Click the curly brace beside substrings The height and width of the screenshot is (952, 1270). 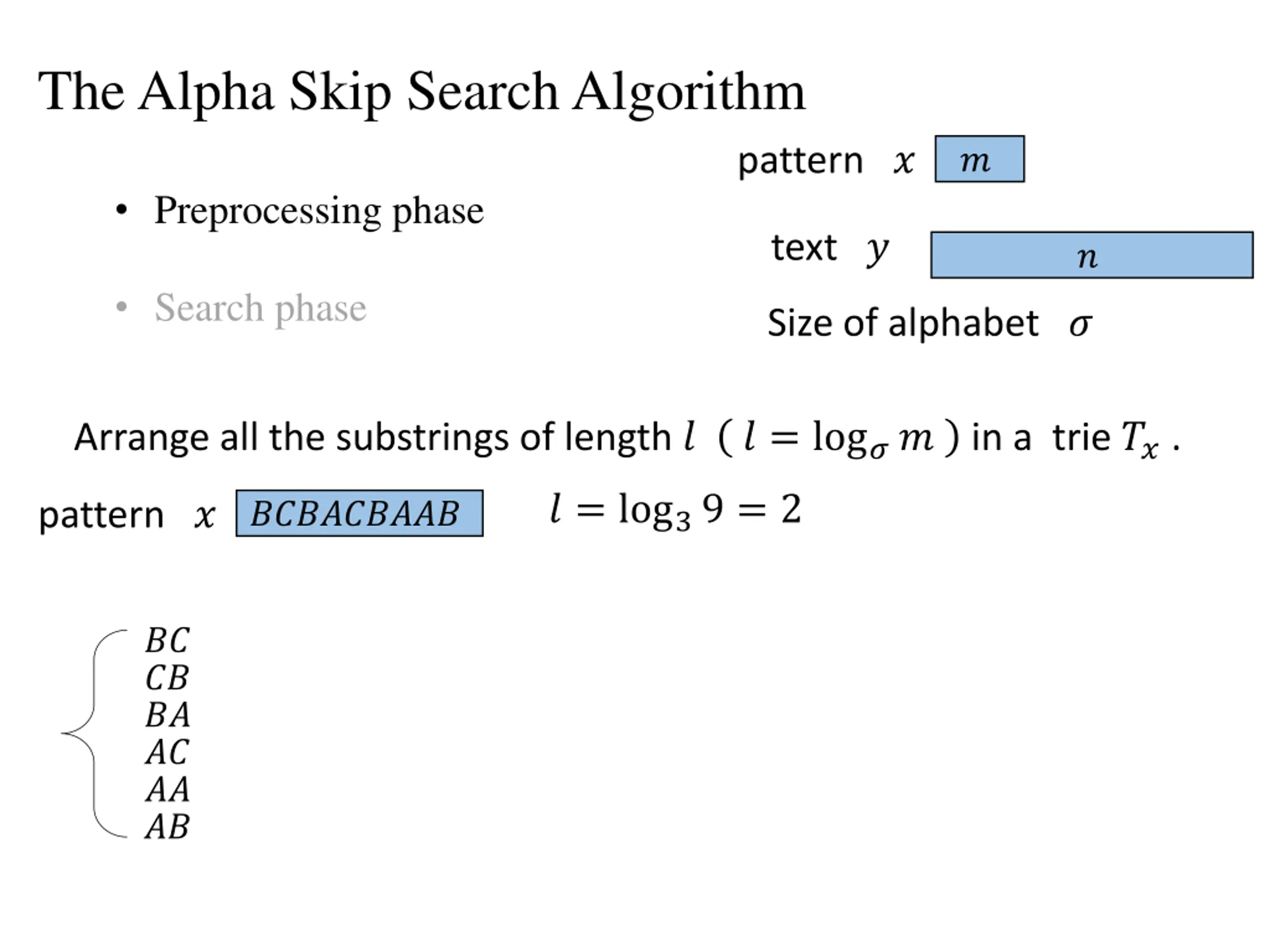(94, 733)
